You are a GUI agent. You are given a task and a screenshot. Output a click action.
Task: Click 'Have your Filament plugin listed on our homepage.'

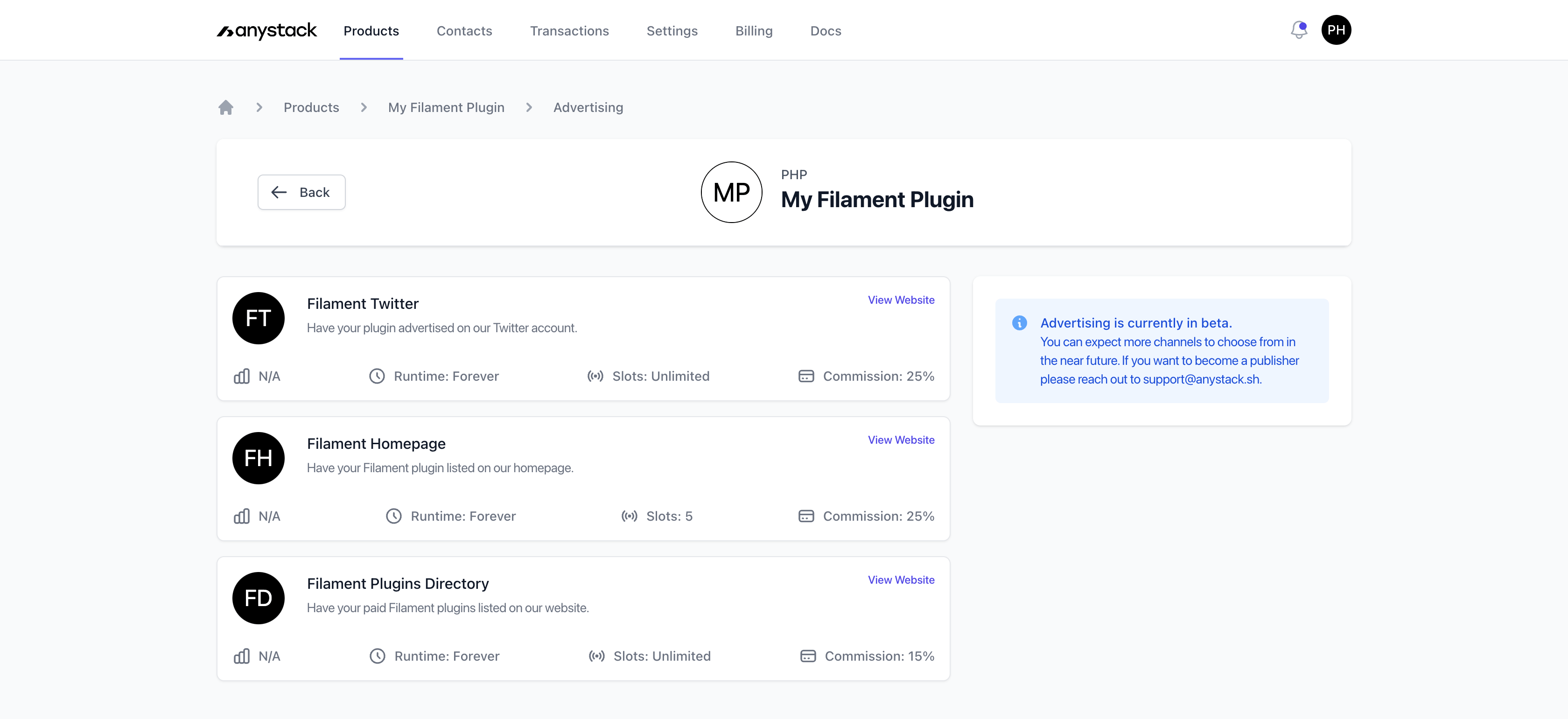tap(440, 468)
